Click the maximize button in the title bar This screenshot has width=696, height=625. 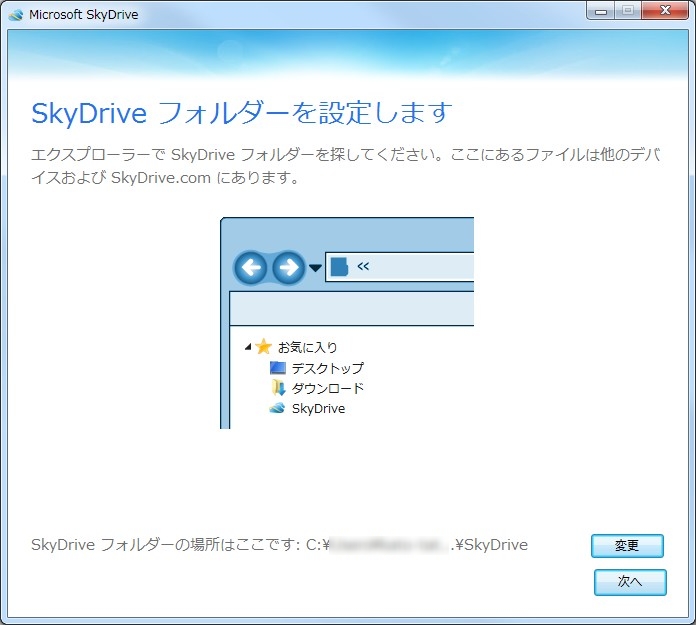(628, 11)
